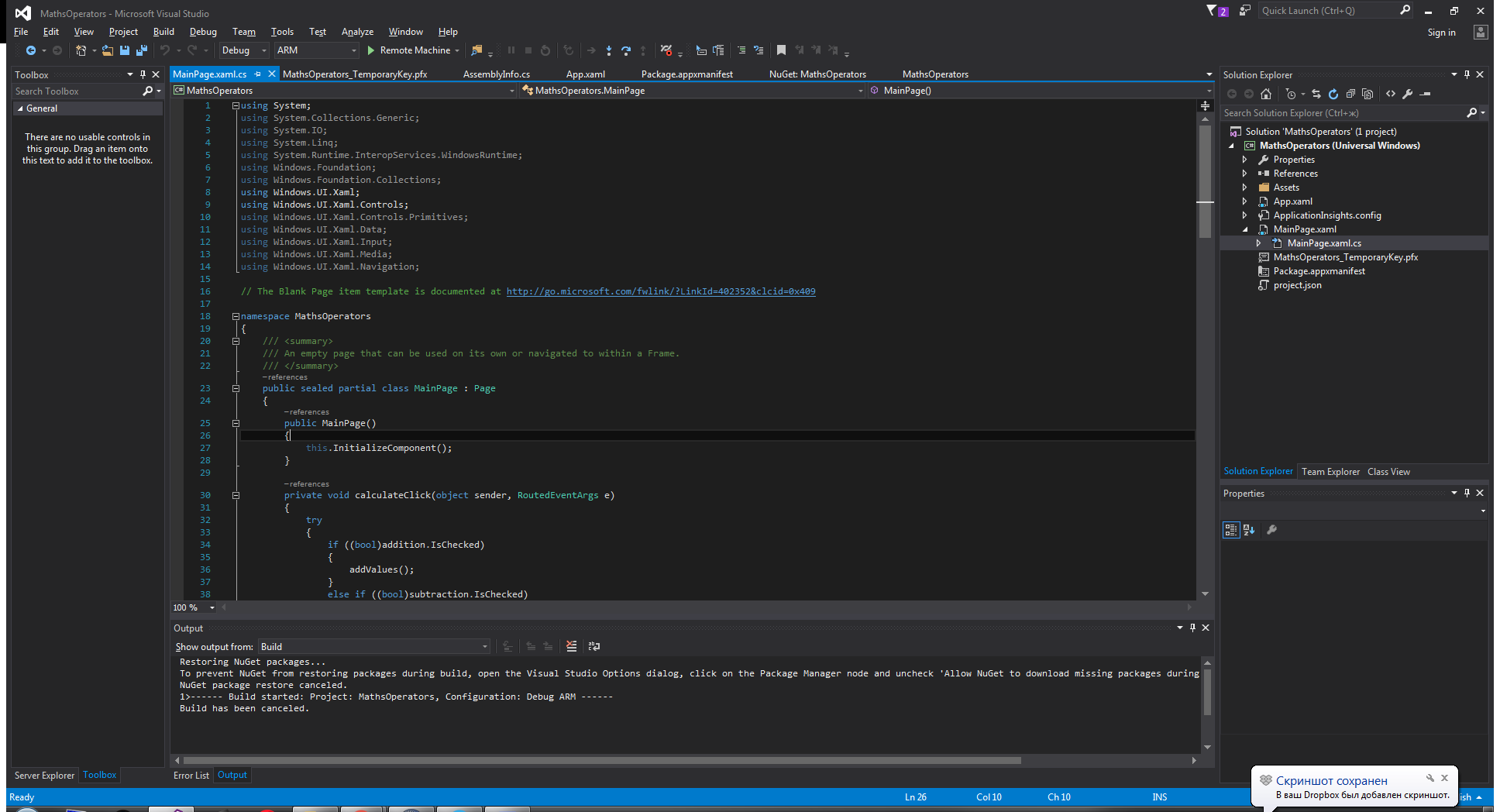Open the Debug configuration dropdown

click(244, 50)
